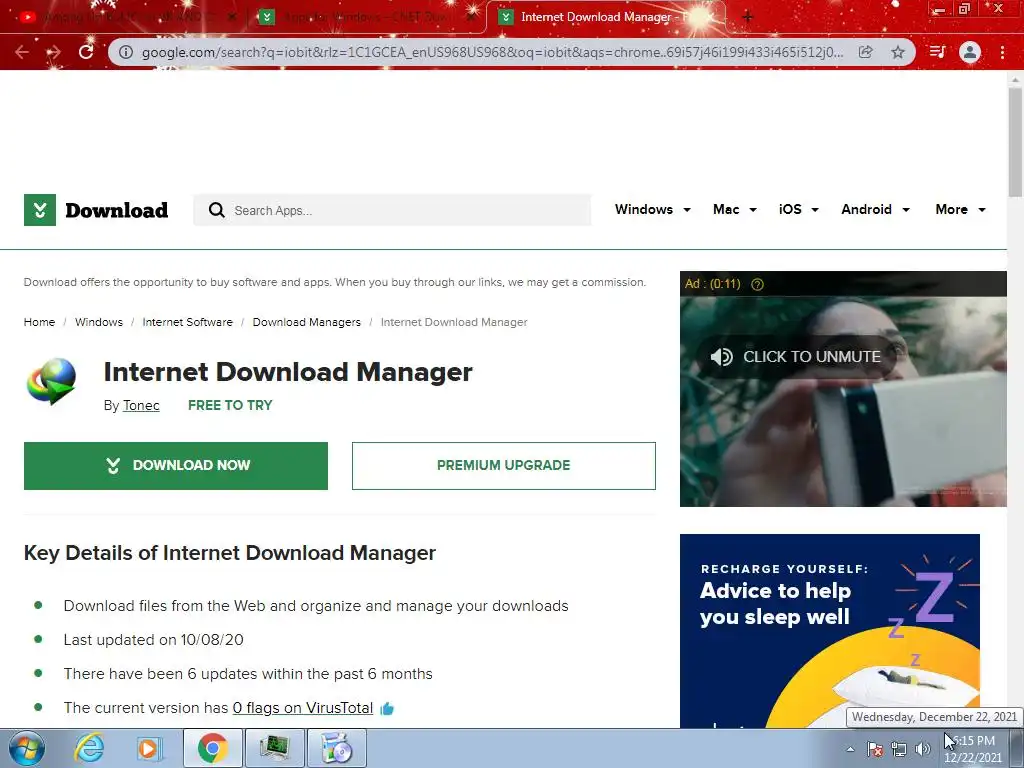Click the Windows breadcrumb link
The width and height of the screenshot is (1024, 768).
(99, 322)
